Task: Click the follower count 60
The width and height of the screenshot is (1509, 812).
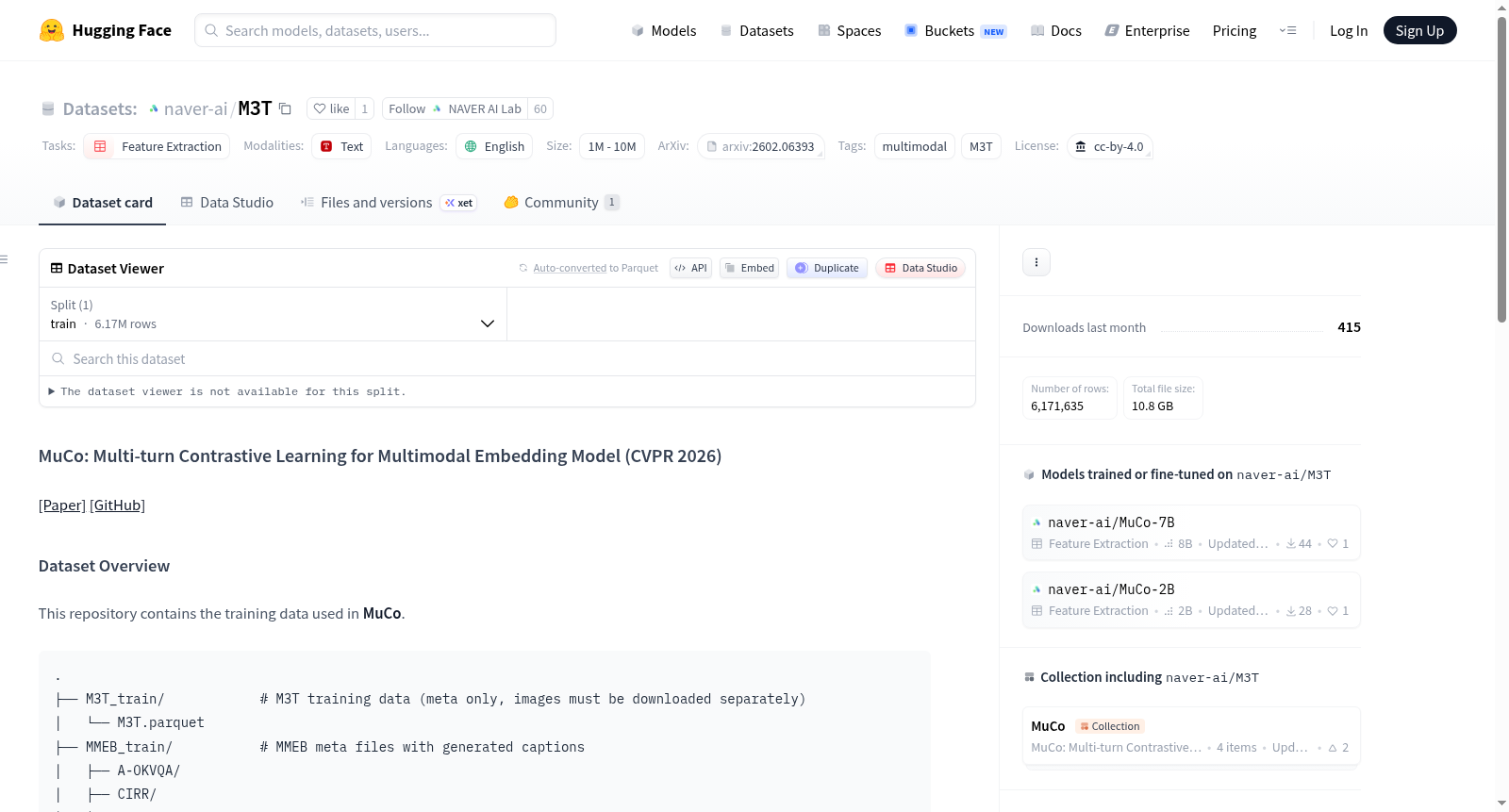Action: coord(540,108)
